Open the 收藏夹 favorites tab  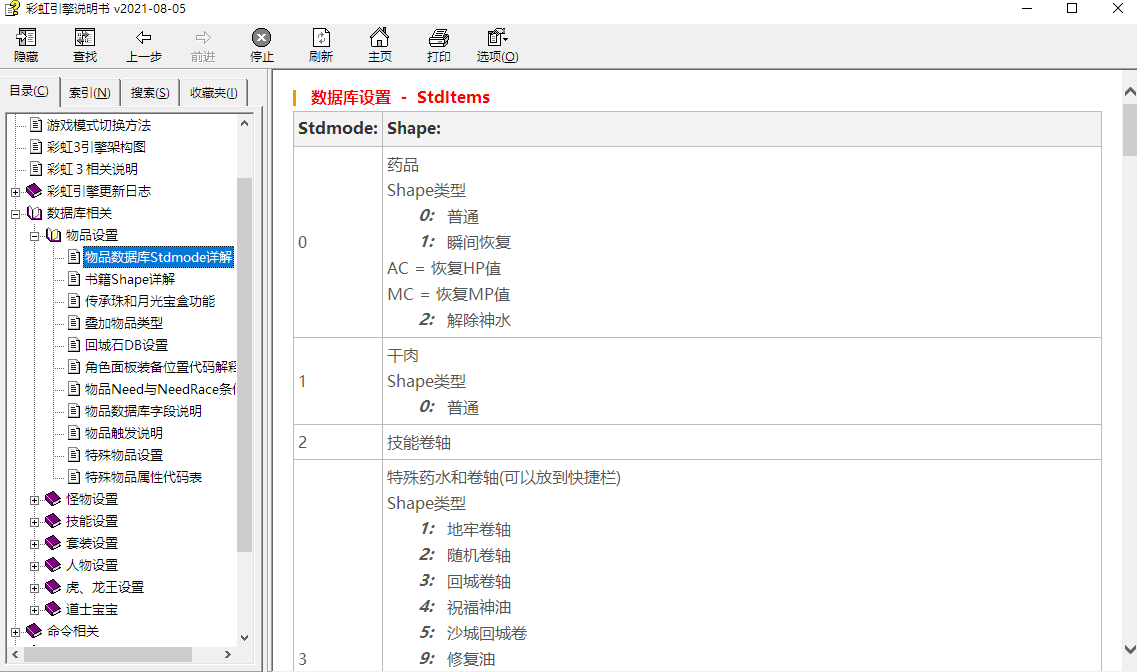coord(213,93)
